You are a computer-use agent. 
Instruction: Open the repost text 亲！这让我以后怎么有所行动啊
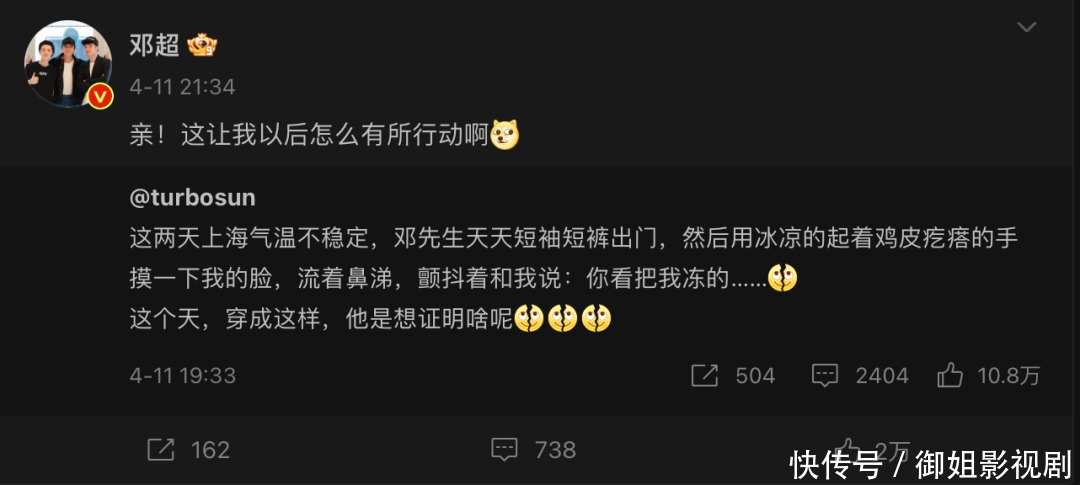click(x=309, y=136)
